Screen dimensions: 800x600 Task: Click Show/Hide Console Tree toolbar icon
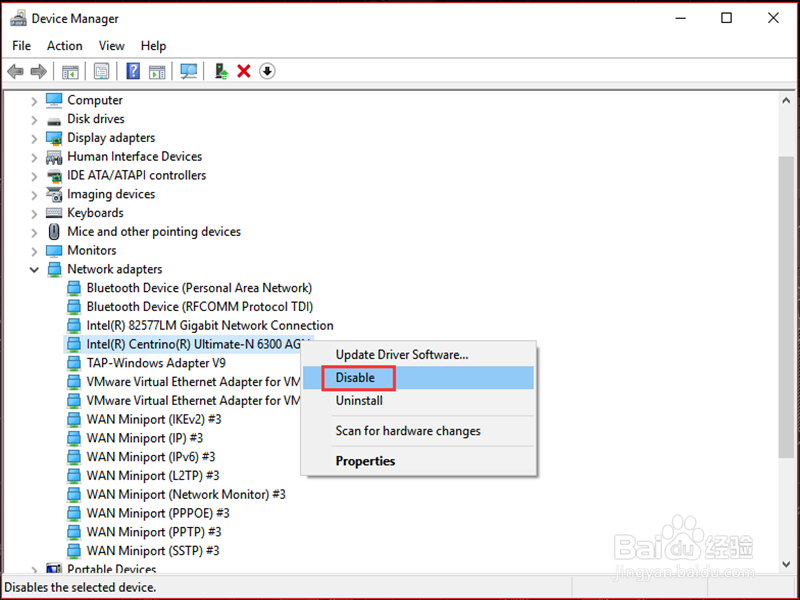click(x=70, y=71)
